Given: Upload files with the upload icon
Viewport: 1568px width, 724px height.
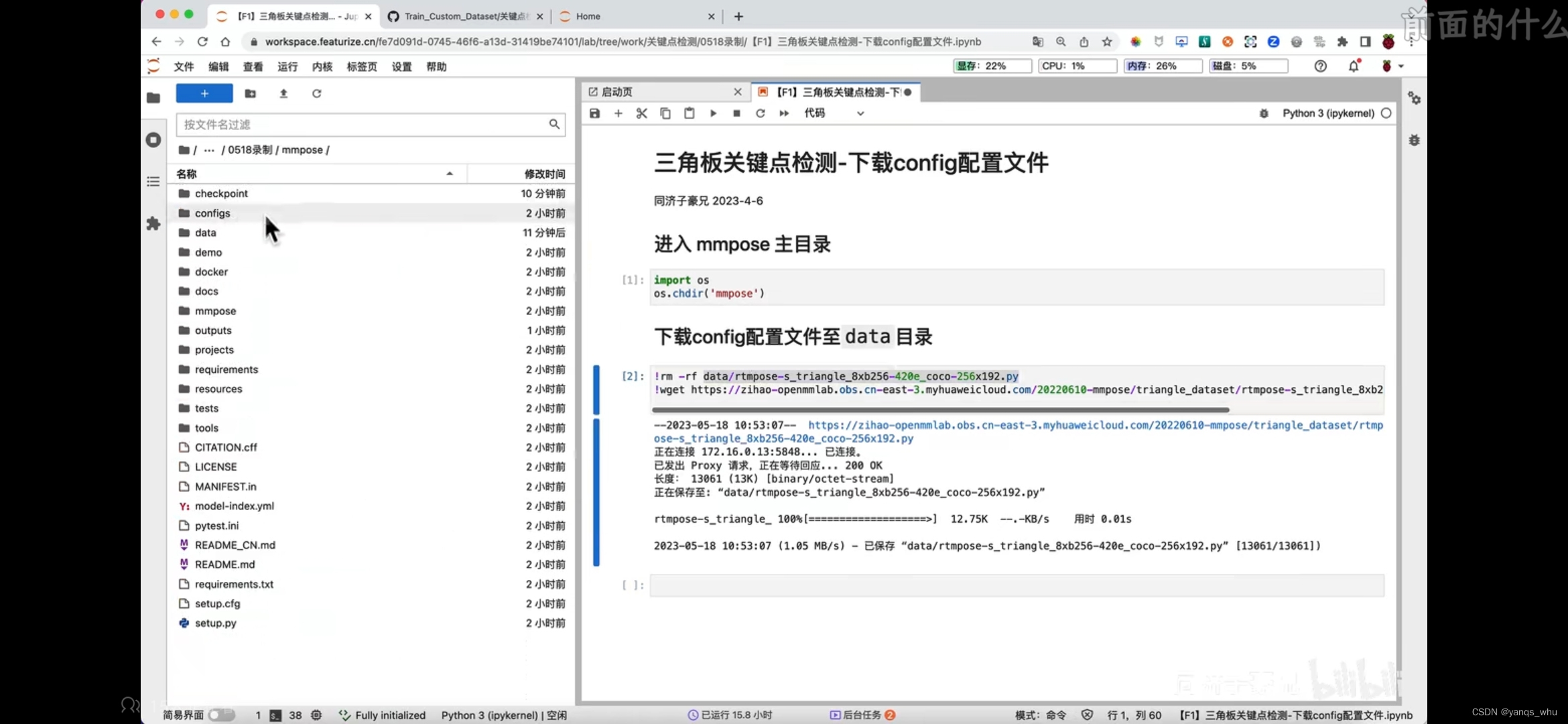Looking at the screenshot, I should pos(283,93).
